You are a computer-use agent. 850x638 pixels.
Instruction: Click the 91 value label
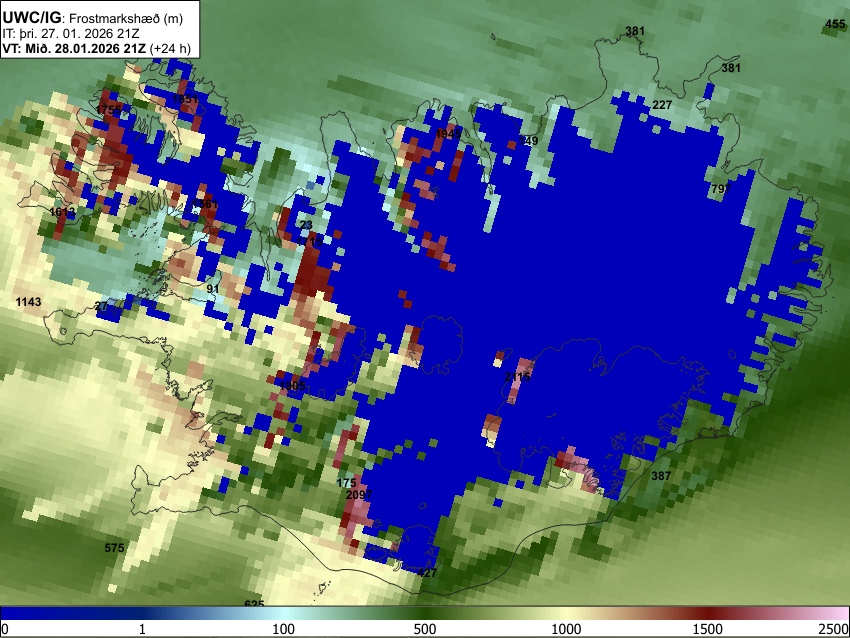(212, 288)
